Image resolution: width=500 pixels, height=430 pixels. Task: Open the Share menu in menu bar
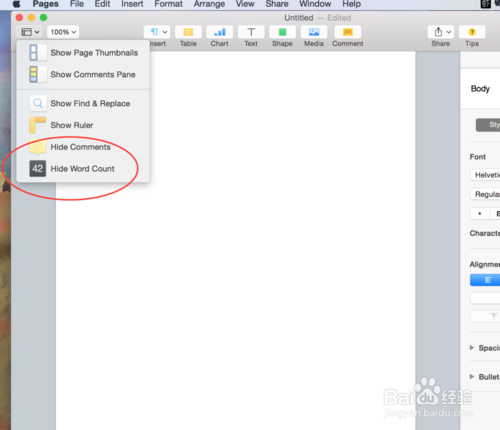[277, 4]
